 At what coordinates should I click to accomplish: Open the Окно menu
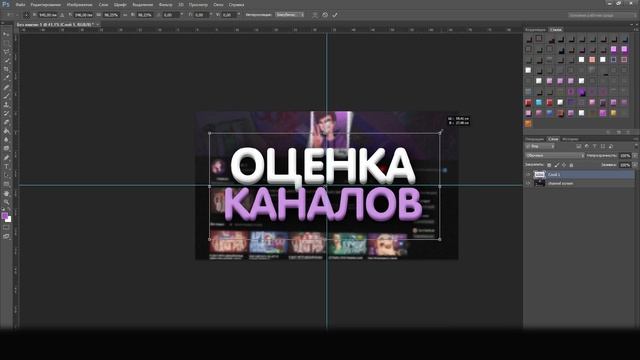[x=218, y=5]
